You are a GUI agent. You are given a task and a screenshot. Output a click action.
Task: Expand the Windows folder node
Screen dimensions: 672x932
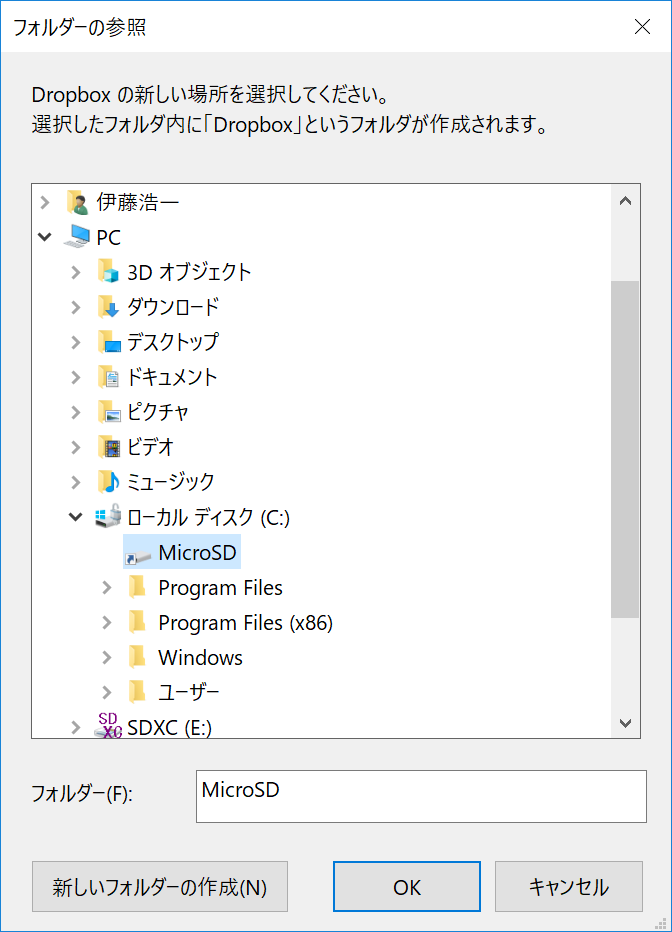[x=106, y=658]
